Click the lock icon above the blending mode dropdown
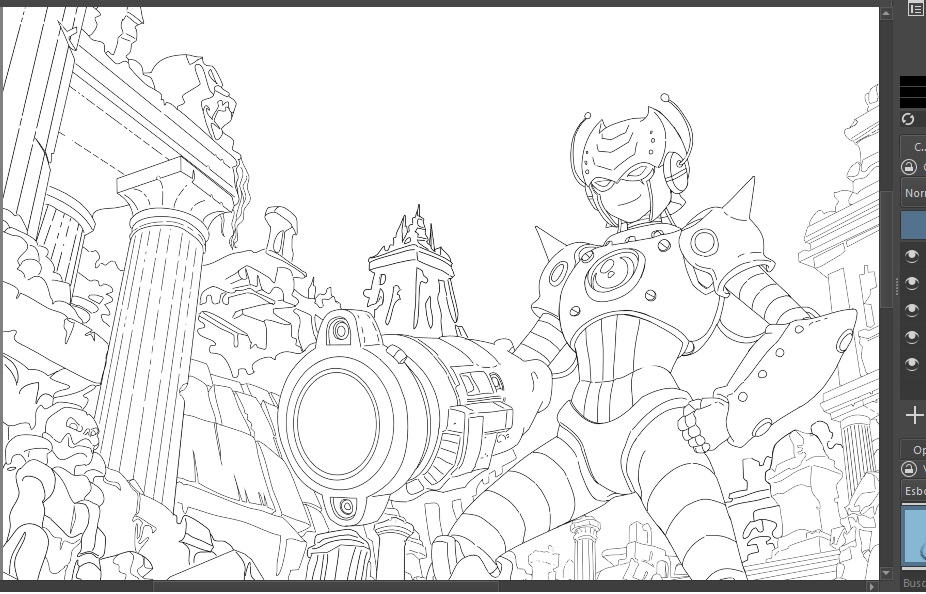 tap(909, 167)
